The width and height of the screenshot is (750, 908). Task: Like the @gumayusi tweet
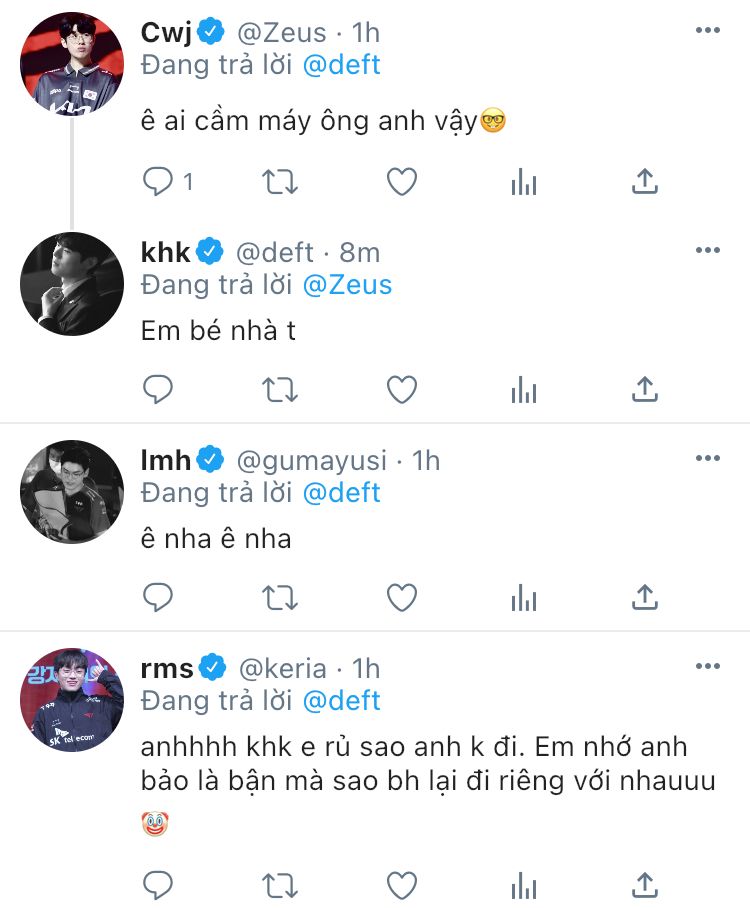click(x=402, y=597)
